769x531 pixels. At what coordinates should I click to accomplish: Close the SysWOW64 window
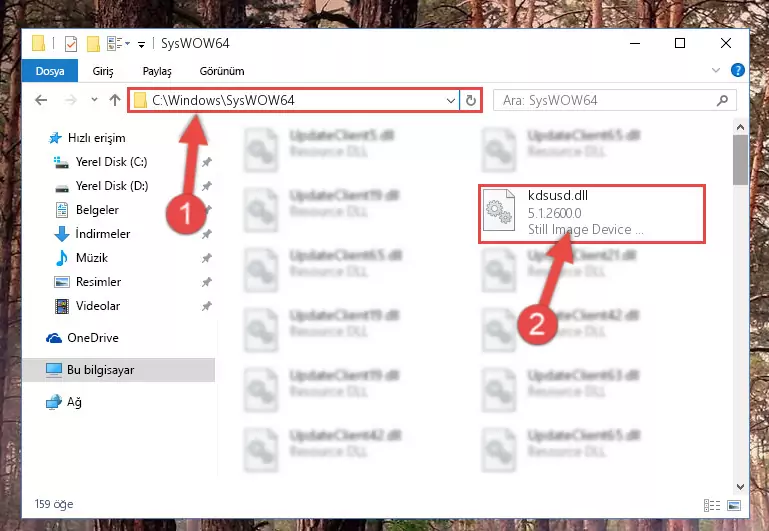click(726, 43)
